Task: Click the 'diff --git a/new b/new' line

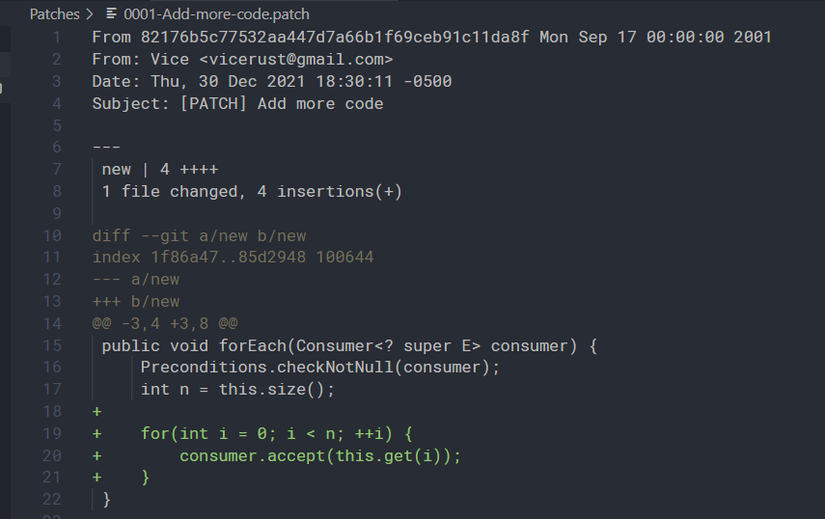Action: click(199, 236)
